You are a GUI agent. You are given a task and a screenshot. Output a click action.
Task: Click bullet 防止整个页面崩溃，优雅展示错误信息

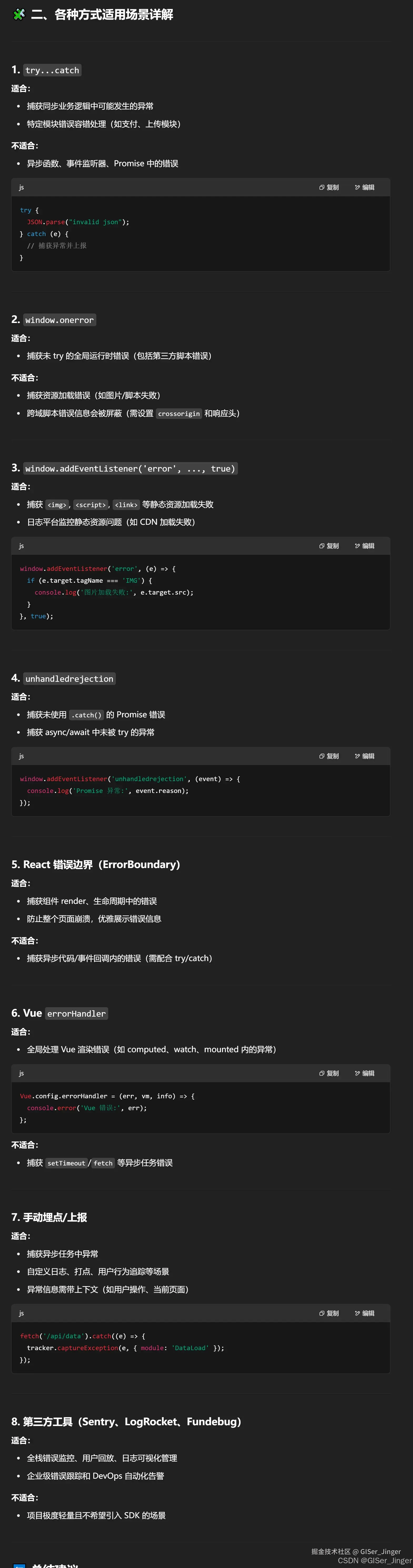94,919
